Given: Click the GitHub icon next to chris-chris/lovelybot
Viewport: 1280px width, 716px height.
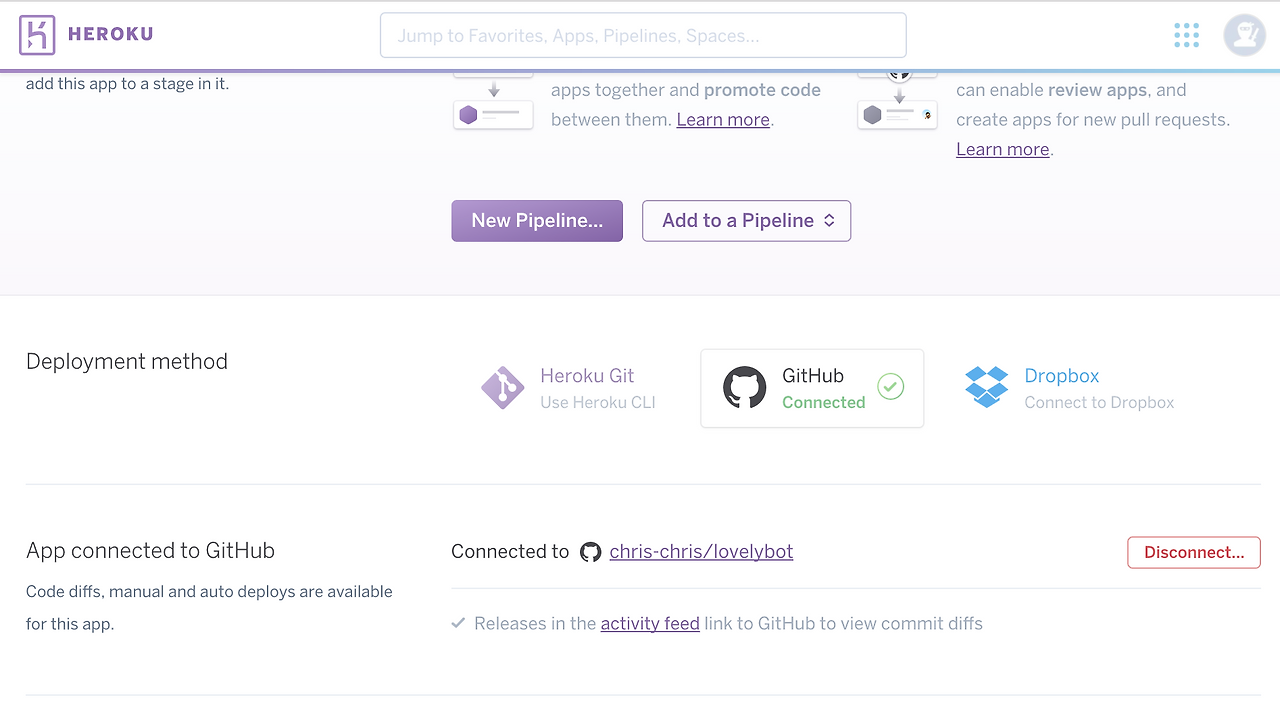Looking at the screenshot, I should pyautogui.click(x=591, y=552).
